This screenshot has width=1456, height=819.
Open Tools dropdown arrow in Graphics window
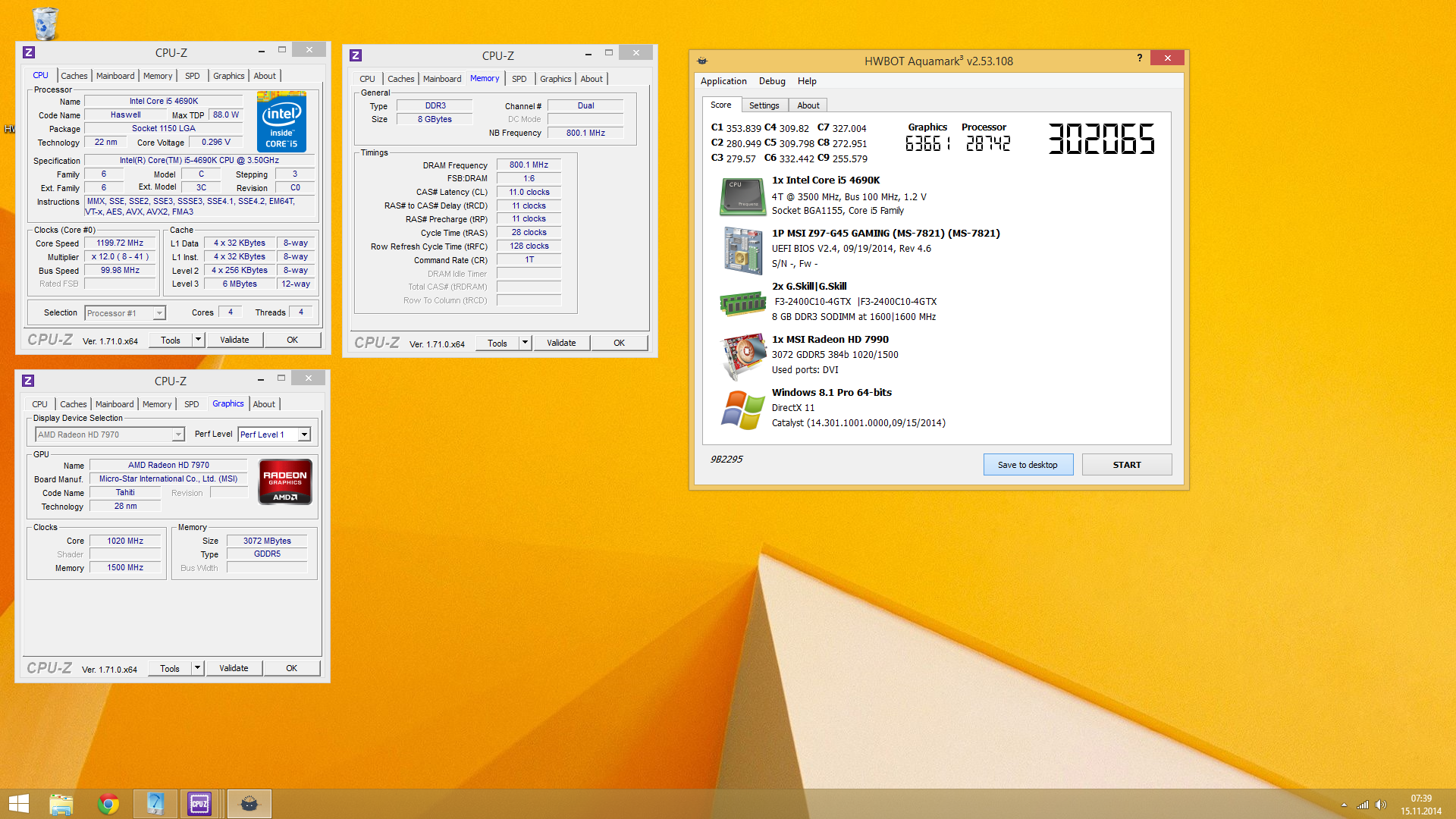pyautogui.click(x=198, y=668)
